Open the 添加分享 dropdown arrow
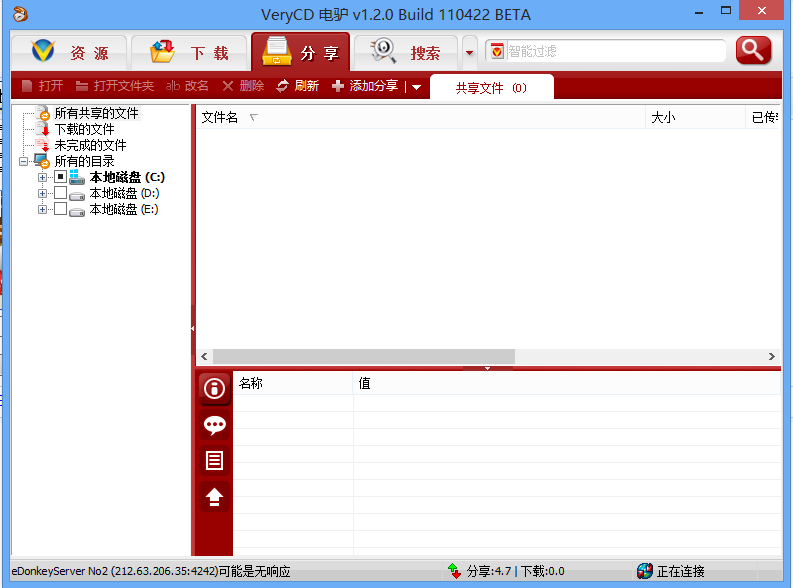This screenshot has height=588, width=793. click(x=416, y=87)
